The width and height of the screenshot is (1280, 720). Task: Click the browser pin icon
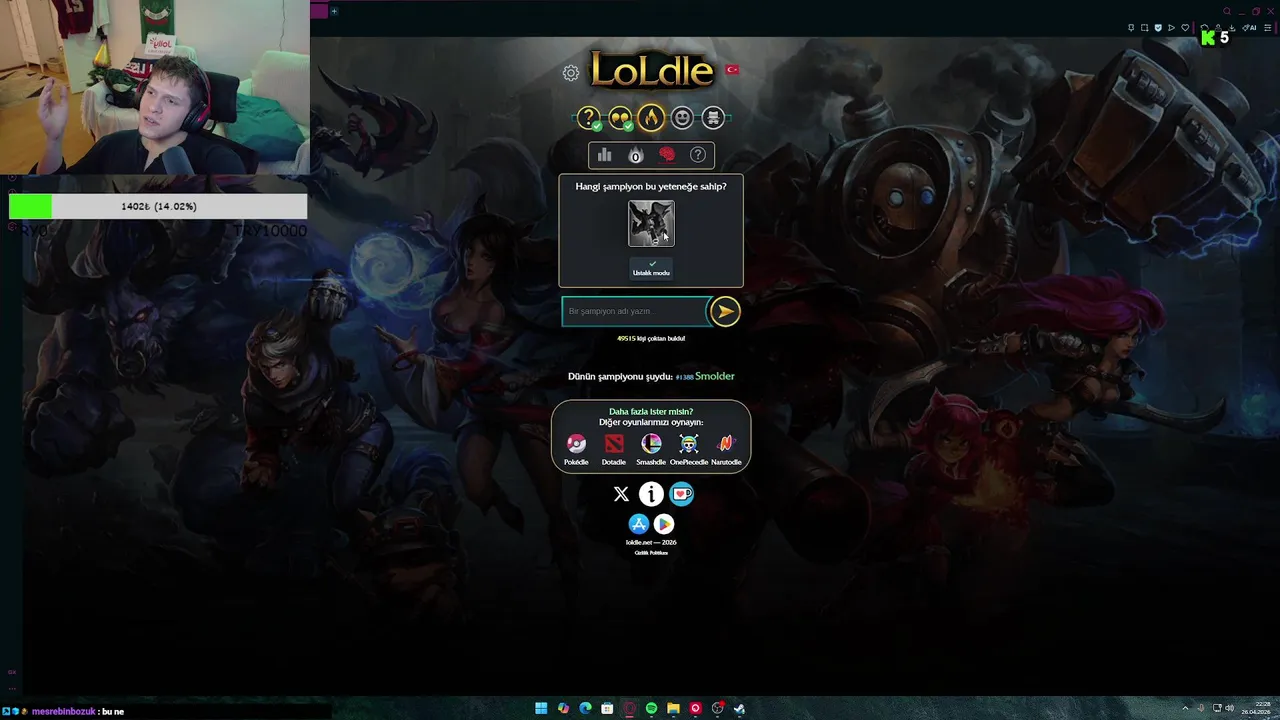click(x=1131, y=28)
